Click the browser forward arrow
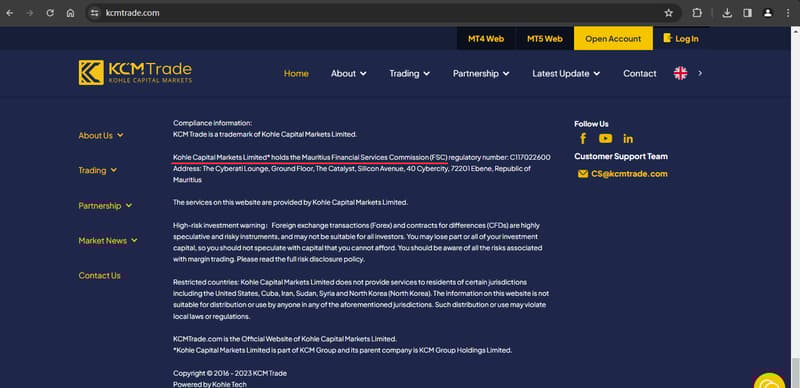The height and width of the screenshot is (388, 800). 30,13
